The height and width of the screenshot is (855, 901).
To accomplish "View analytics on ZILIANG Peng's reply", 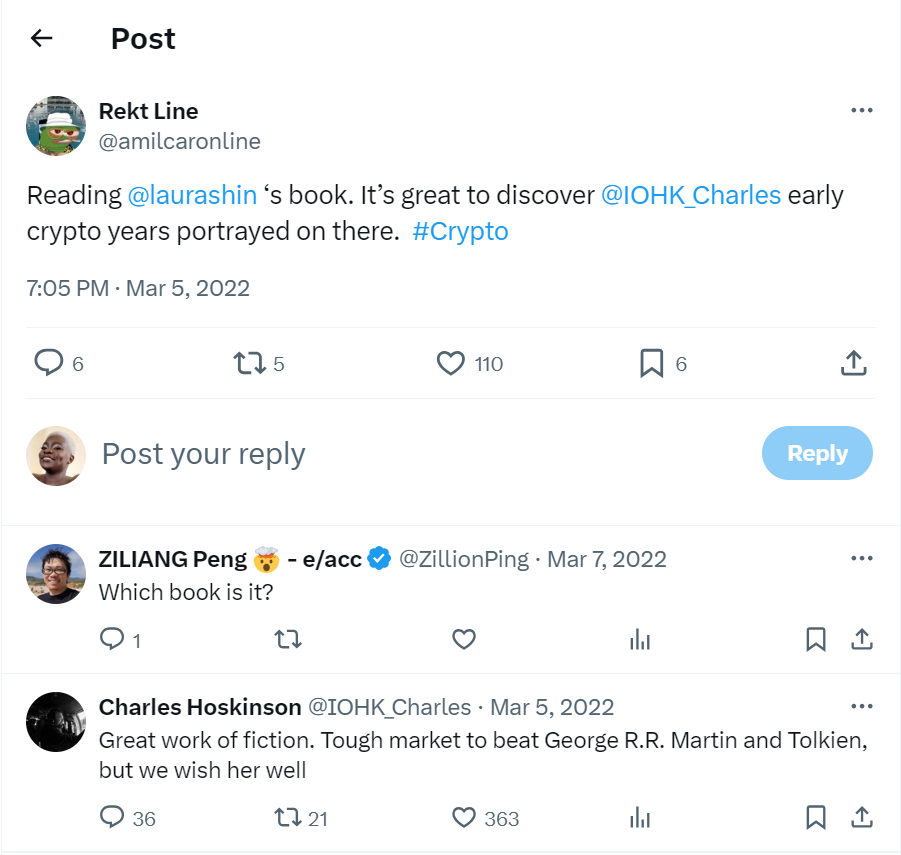I will coord(640,639).
